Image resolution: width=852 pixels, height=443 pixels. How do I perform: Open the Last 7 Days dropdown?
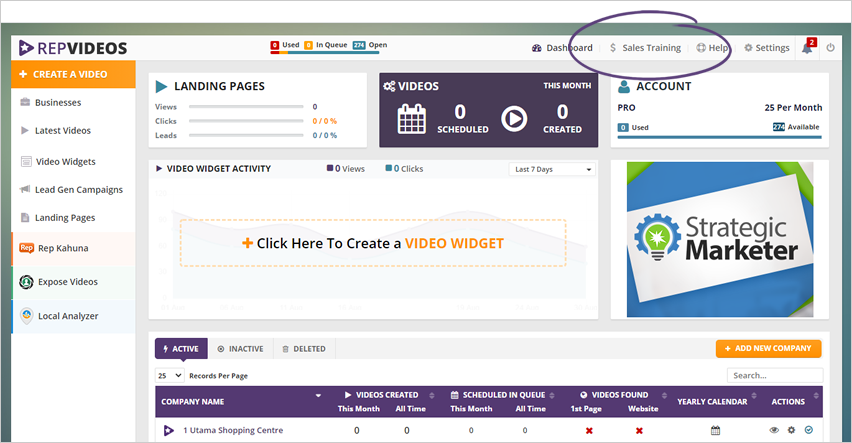pyautogui.click(x=553, y=170)
